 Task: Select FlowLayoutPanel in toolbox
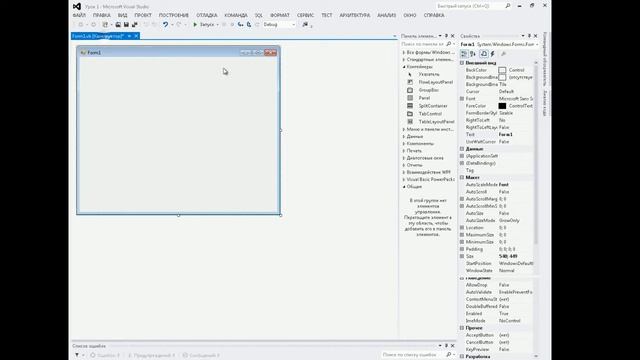click(x=431, y=82)
